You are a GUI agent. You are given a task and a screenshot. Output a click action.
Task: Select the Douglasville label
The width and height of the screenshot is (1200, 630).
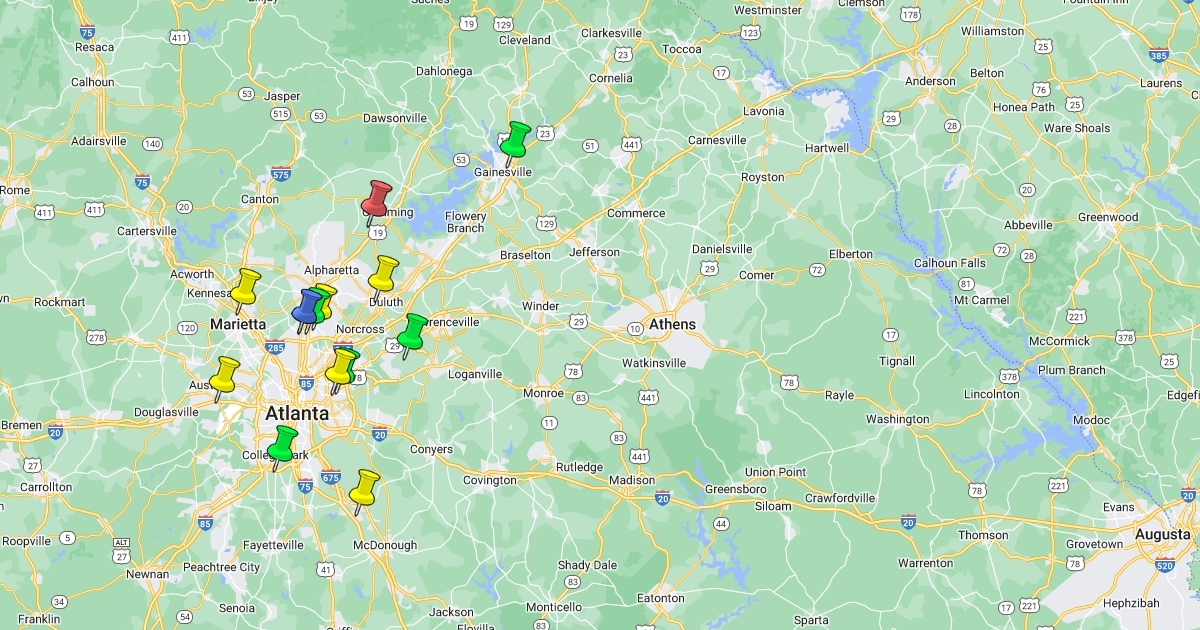[x=166, y=411]
